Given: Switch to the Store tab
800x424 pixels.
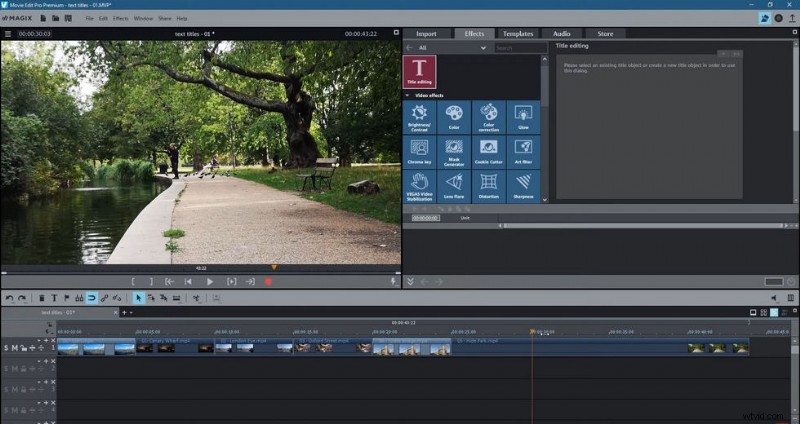Looking at the screenshot, I should point(605,34).
